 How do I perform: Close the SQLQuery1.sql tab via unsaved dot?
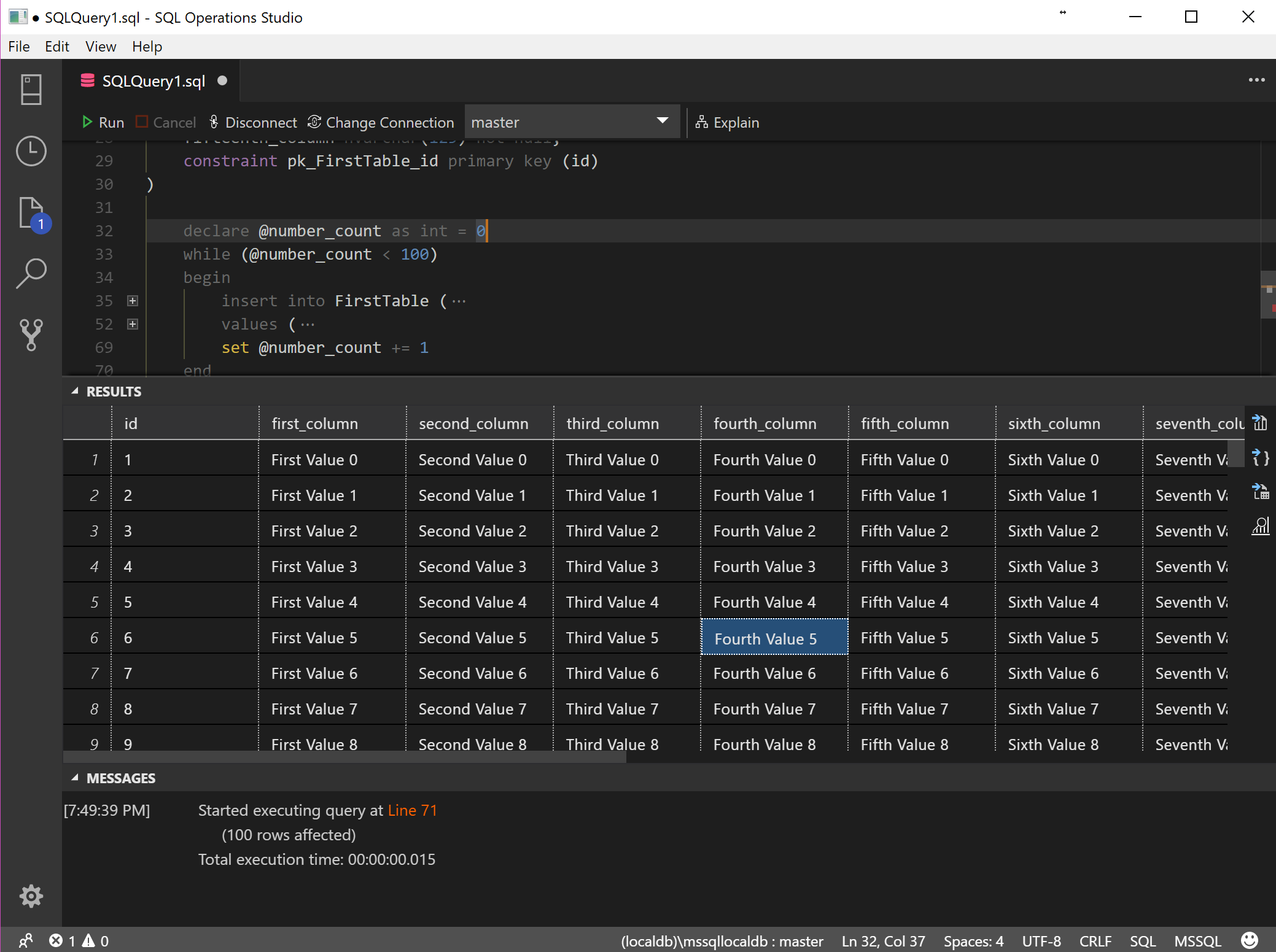click(x=222, y=80)
